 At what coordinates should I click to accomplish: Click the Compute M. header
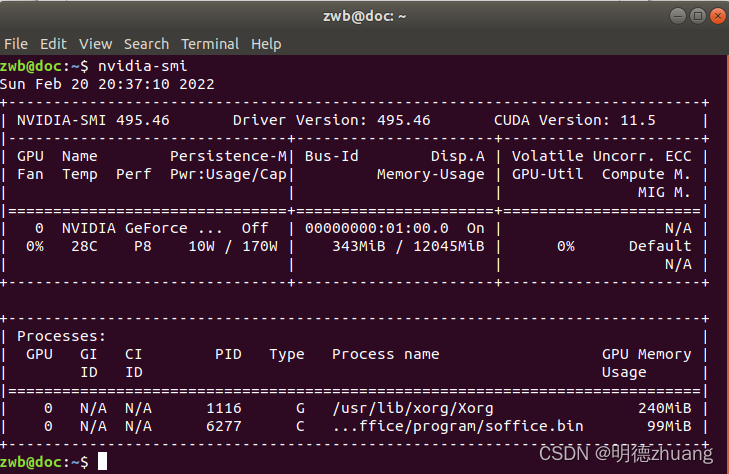tap(646, 174)
